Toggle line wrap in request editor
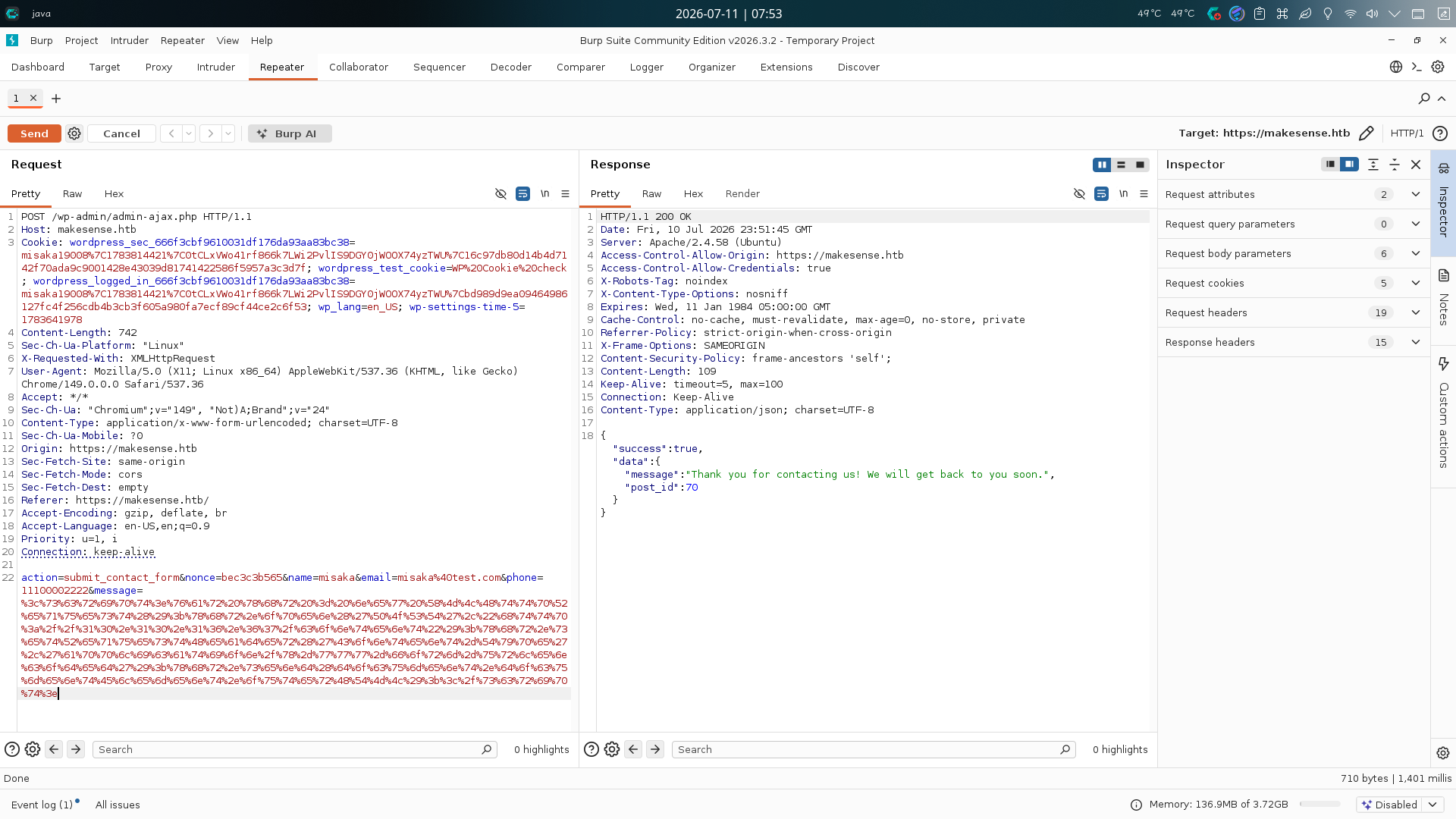The height and width of the screenshot is (819, 1456). click(522, 193)
